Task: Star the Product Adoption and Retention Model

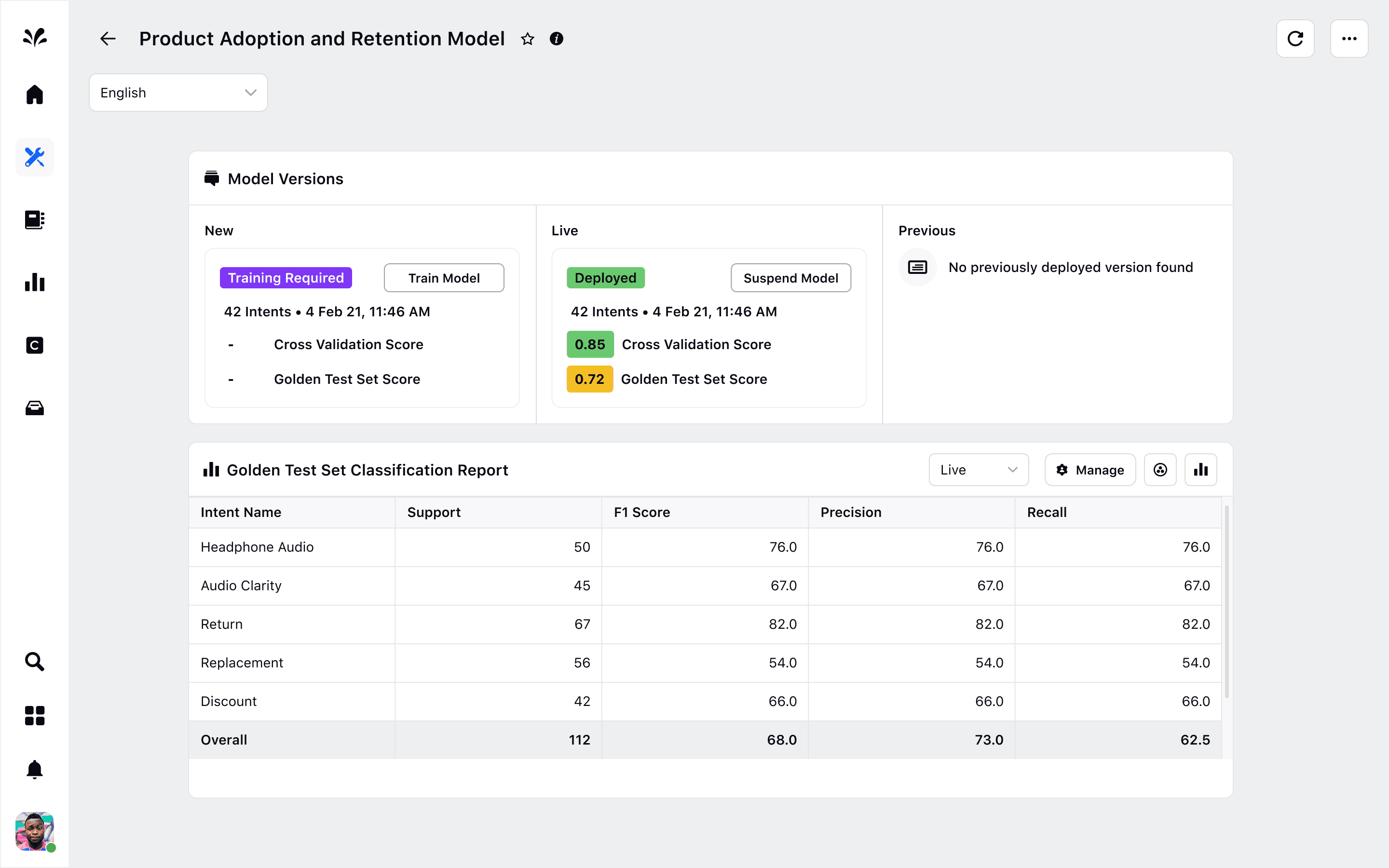Action: coord(528,39)
